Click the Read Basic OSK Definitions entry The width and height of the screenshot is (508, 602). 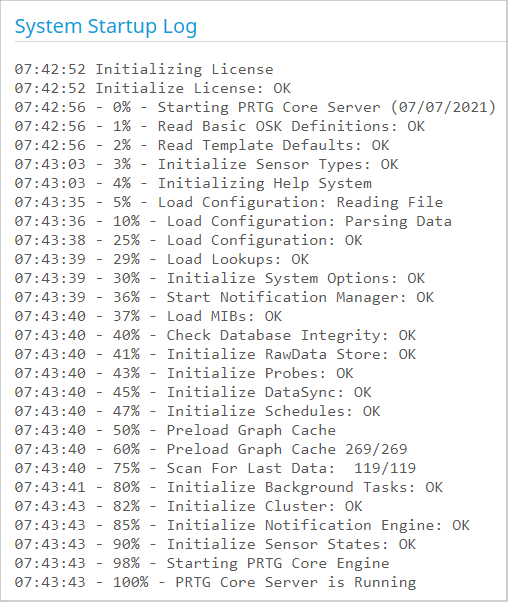pos(220,126)
